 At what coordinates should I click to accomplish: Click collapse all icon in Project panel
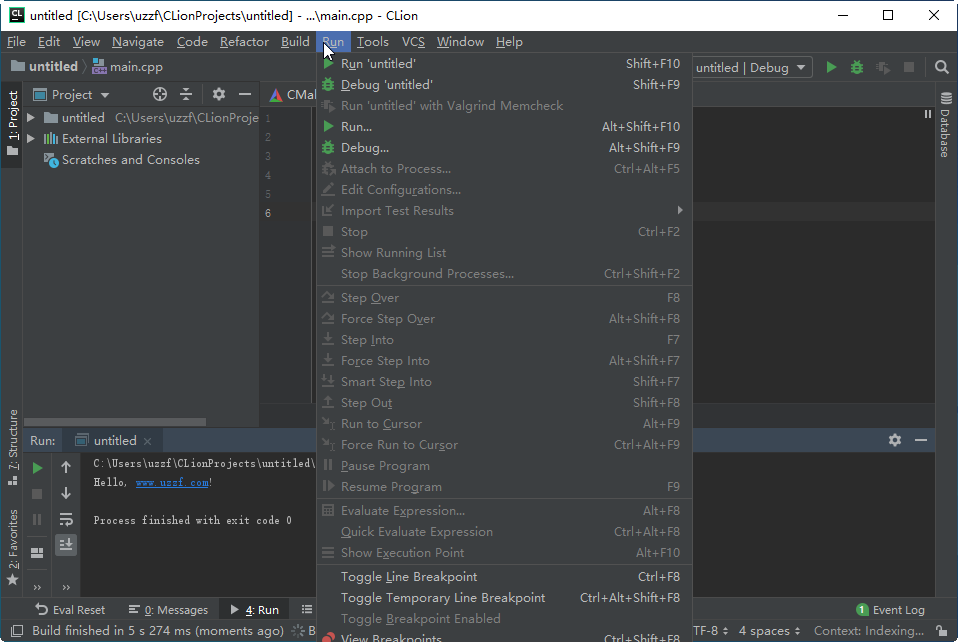tap(186, 94)
